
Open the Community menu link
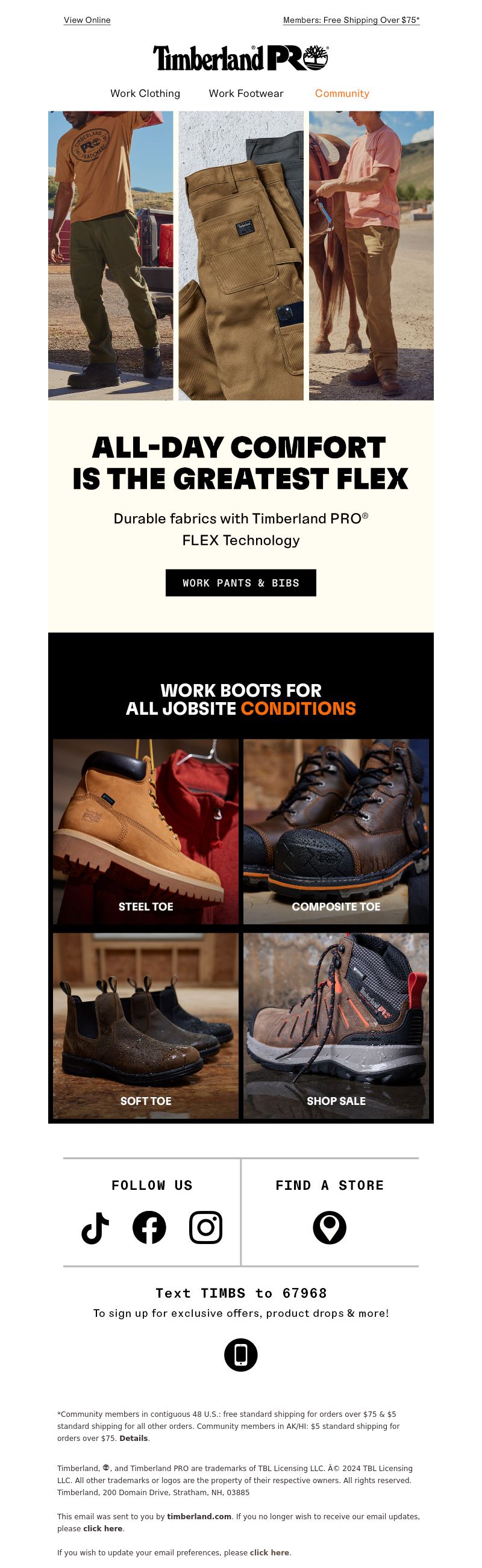(342, 93)
